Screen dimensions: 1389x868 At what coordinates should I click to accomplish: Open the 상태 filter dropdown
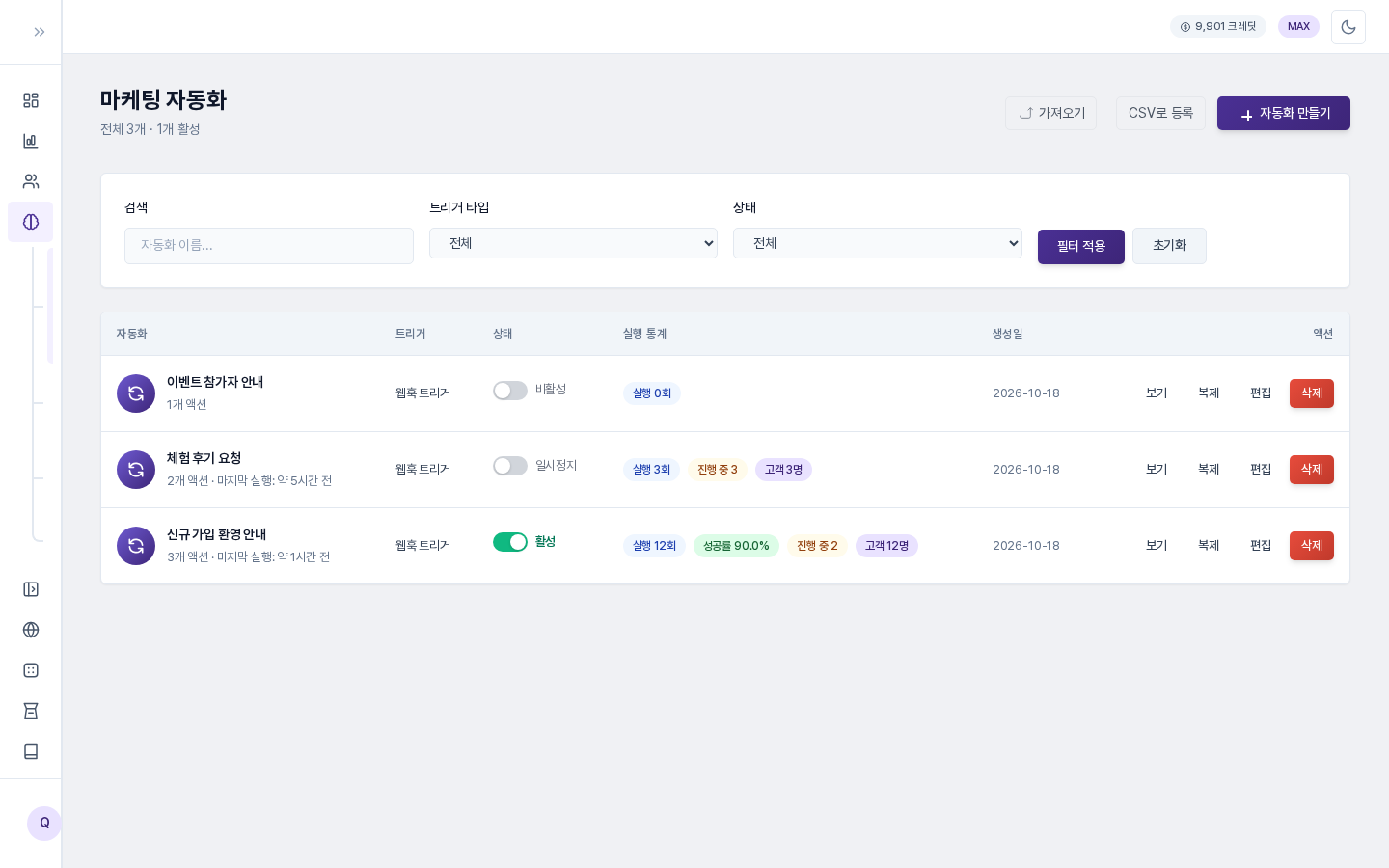point(878,243)
